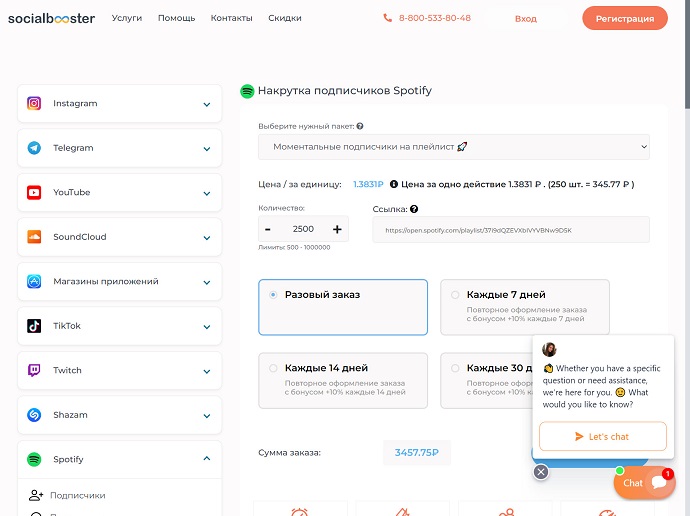Call the 8-800-533-80-48 phone link
Image resolution: width=690 pixels, height=516 pixels.
(x=435, y=18)
